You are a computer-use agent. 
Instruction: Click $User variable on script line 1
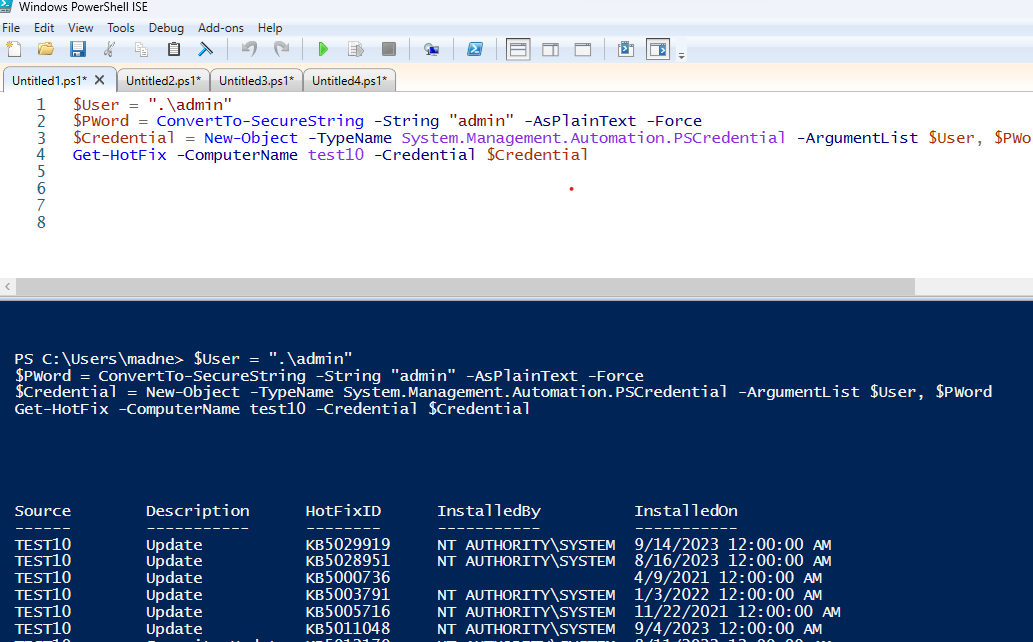(x=96, y=104)
